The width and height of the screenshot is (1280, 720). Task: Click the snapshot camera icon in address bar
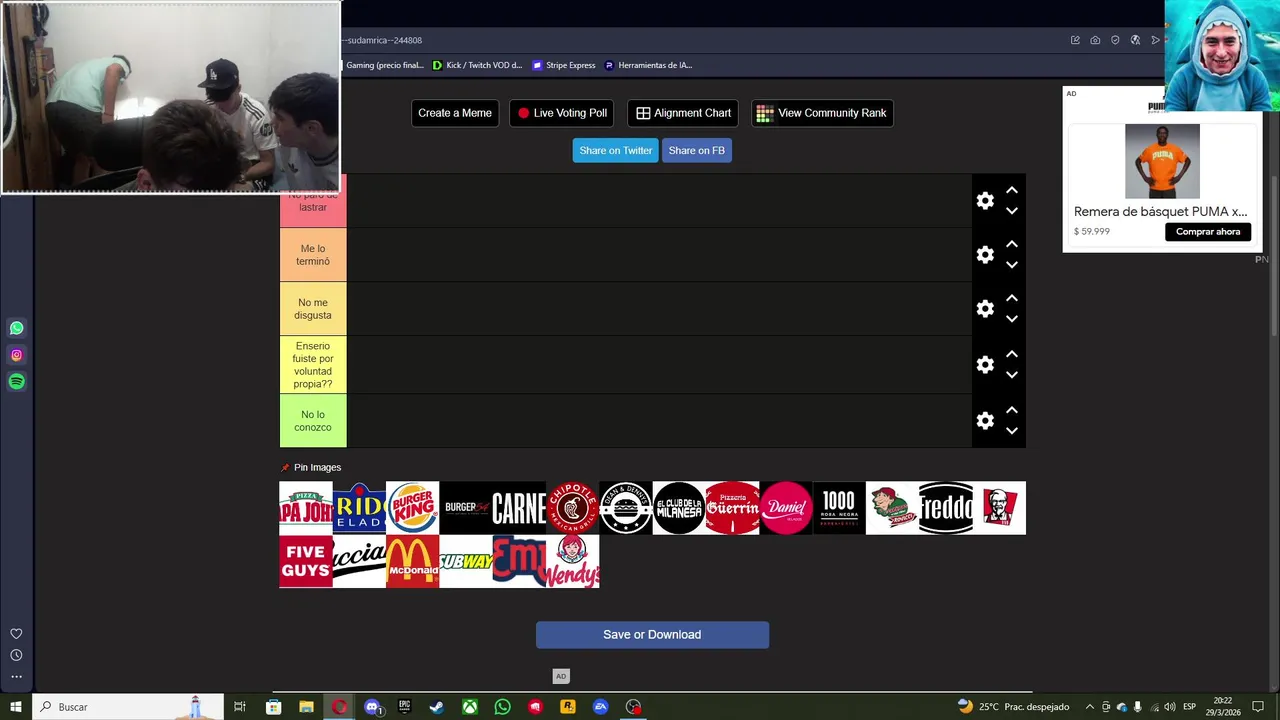pyautogui.click(x=1095, y=40)
